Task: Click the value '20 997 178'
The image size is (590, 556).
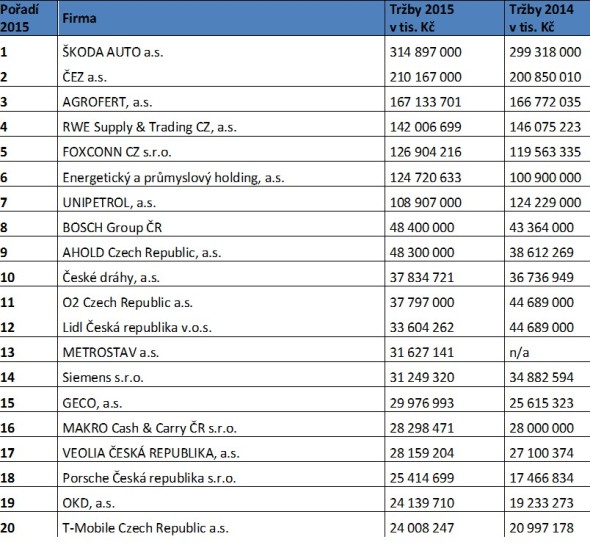Action: pos(541,528)
